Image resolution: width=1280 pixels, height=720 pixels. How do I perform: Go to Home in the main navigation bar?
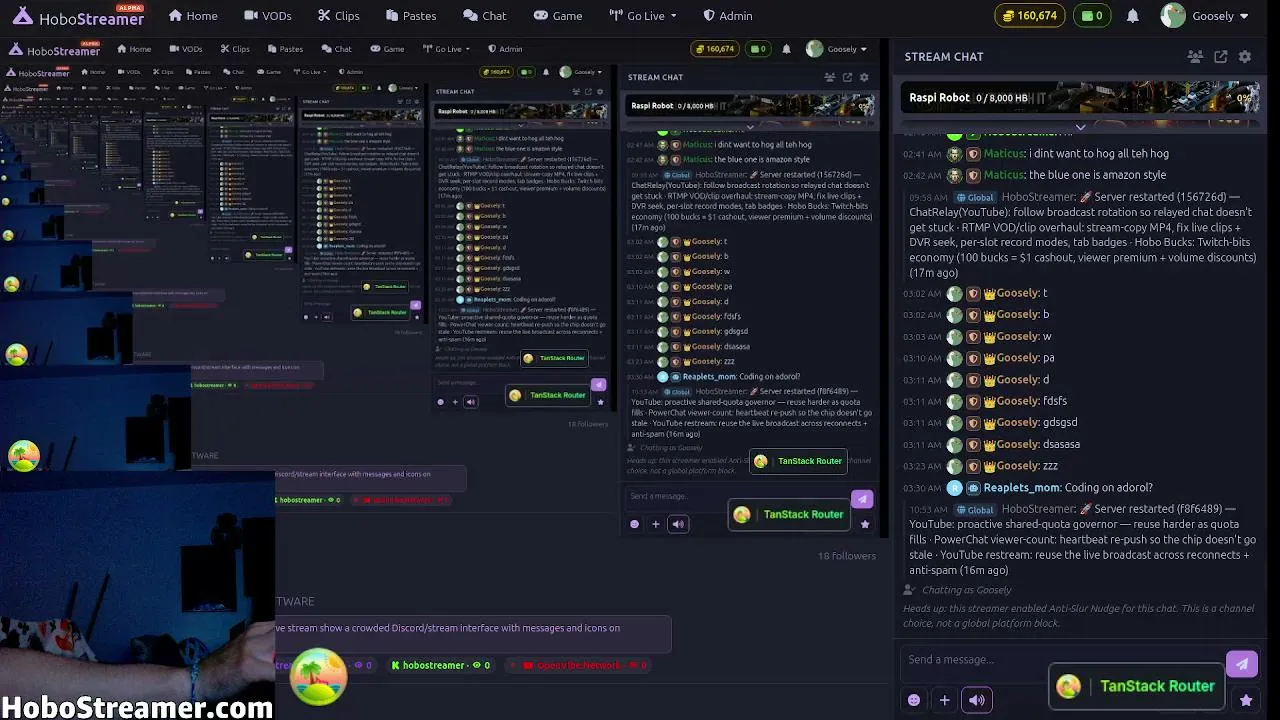[x=193, y=16]
